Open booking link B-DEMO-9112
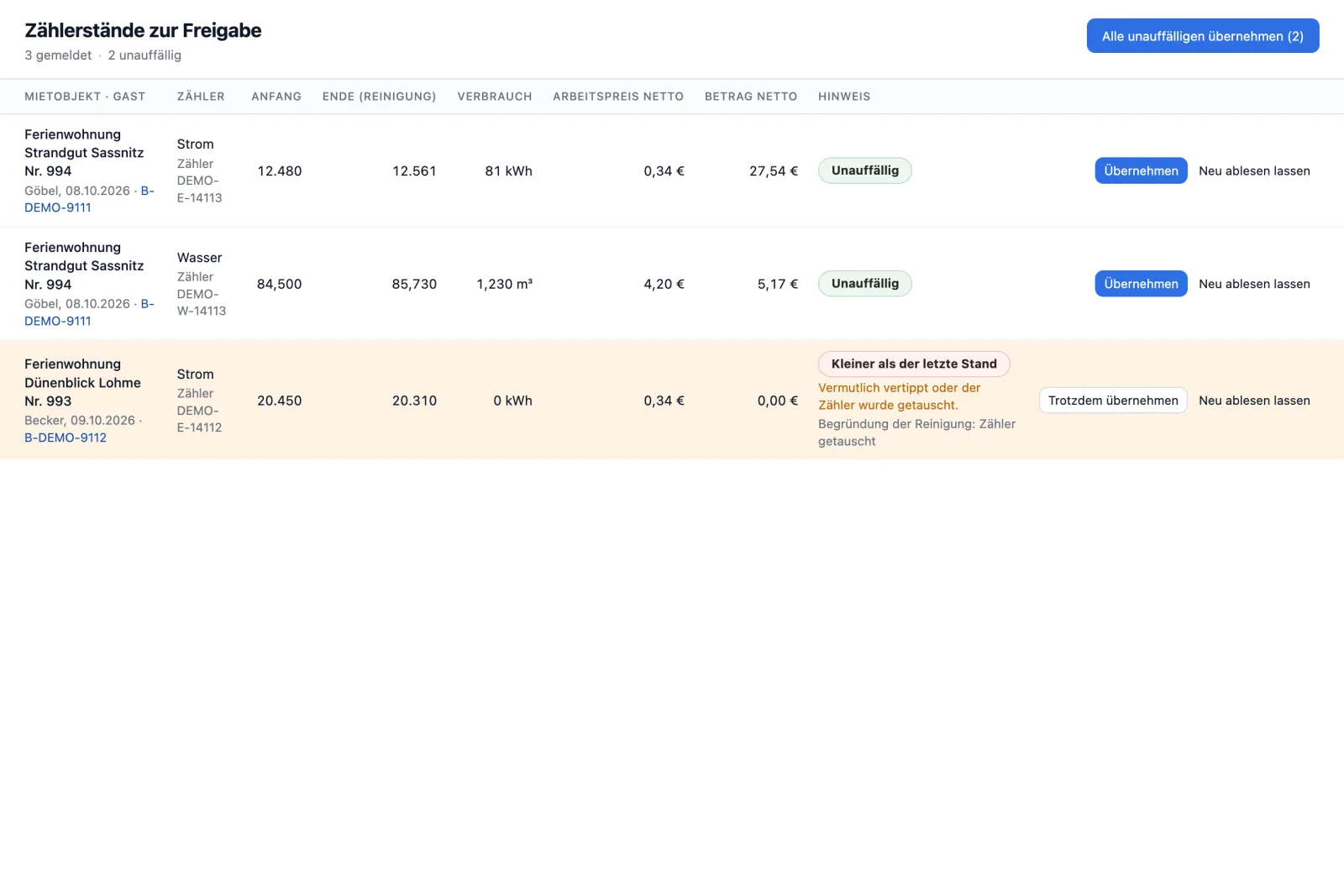 [x=66, y=438]
